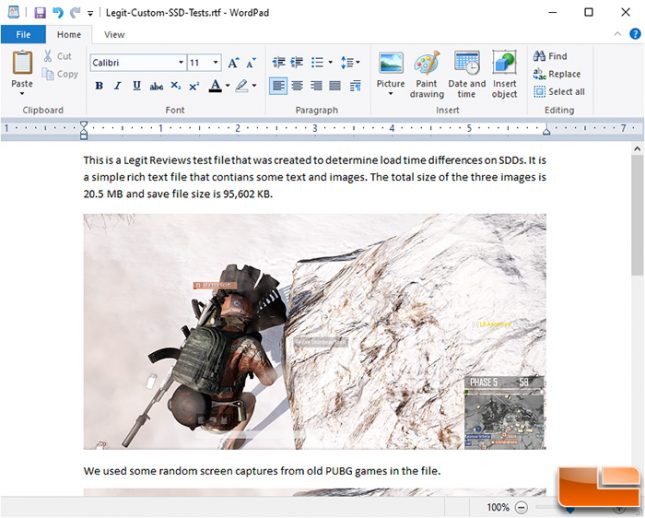
Task: Toggle Strikethrough formatting
Action: tap(156, 86)
